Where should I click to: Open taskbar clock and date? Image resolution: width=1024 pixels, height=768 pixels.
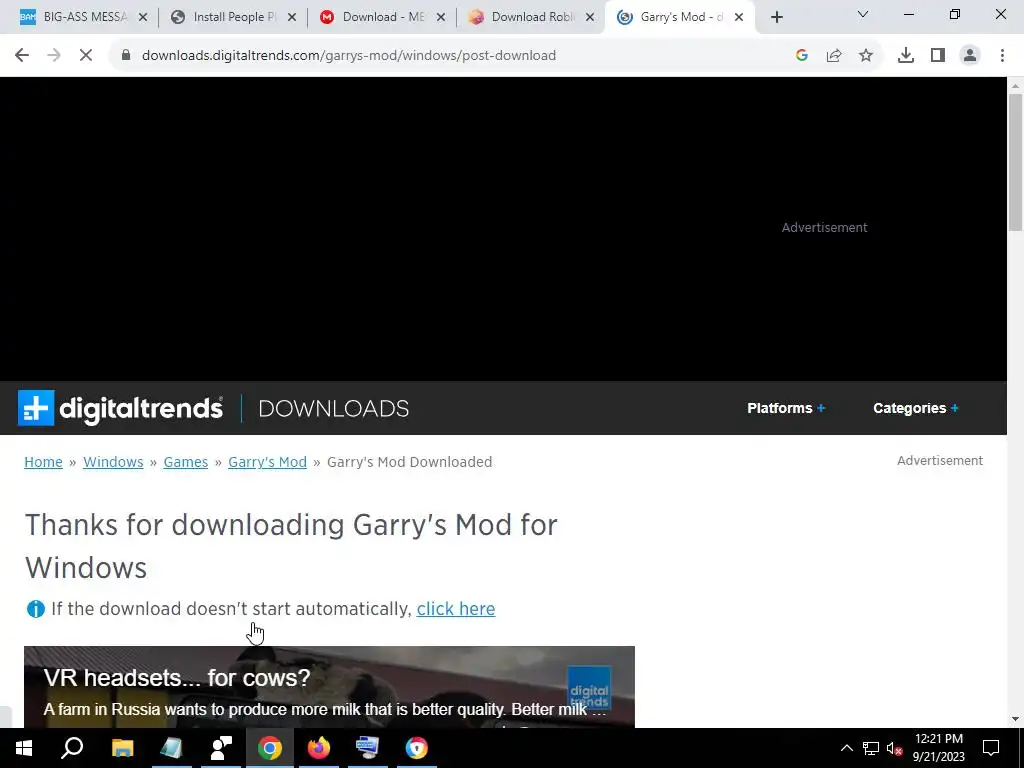(x=938, y=748)
